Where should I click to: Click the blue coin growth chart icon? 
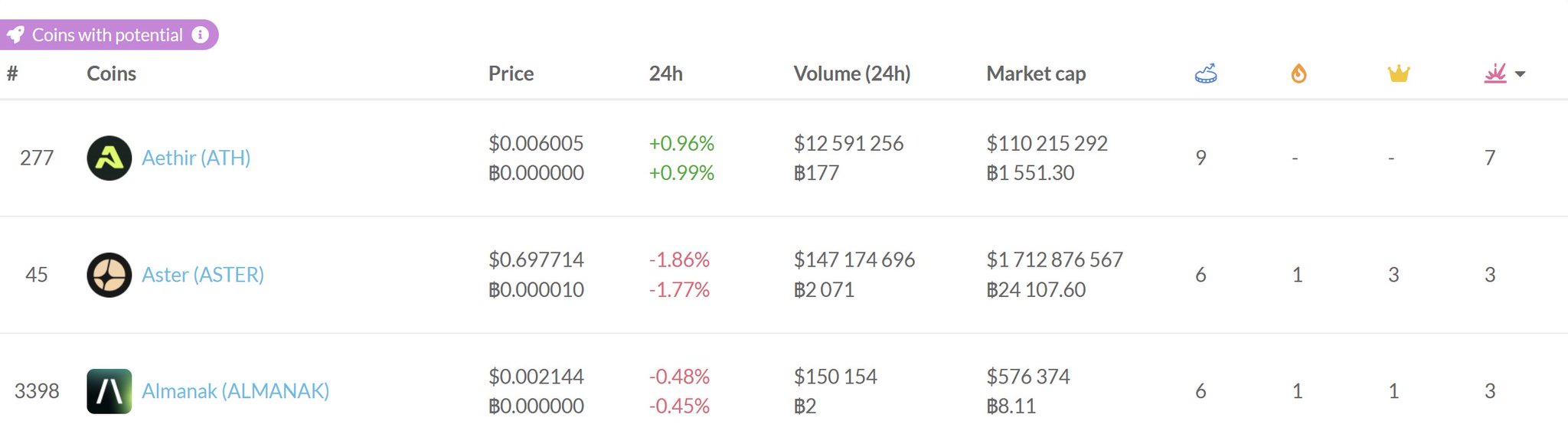point(1205,73)
